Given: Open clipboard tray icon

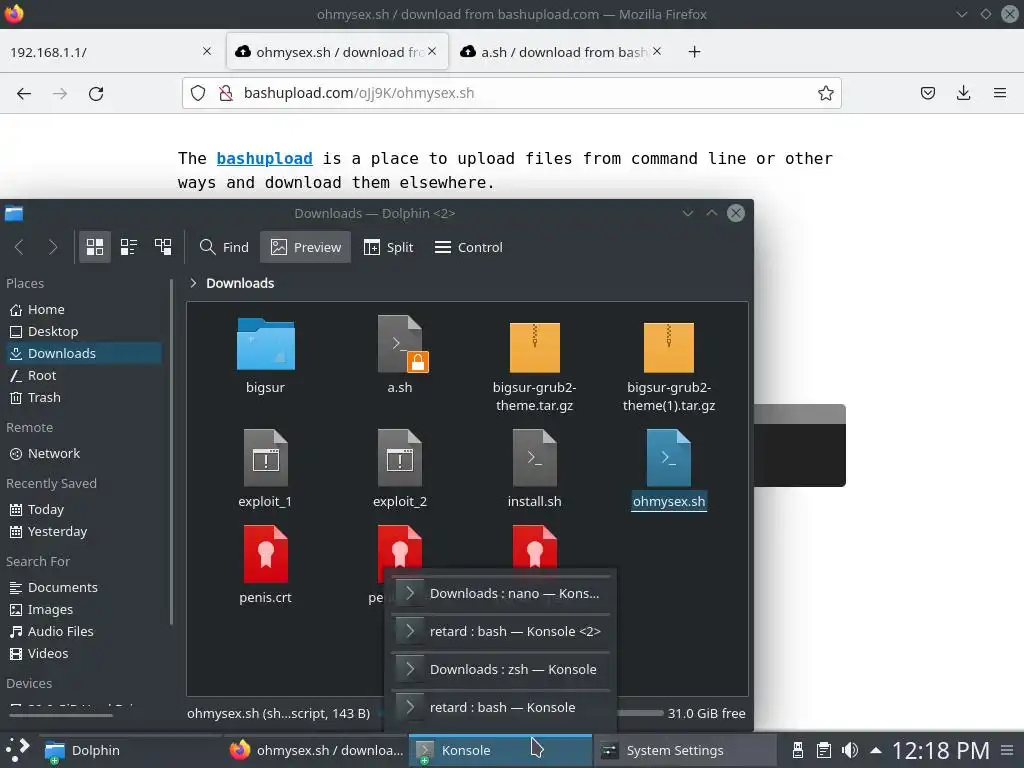Looking at the screenshot, I should click(x=824, y=750).
